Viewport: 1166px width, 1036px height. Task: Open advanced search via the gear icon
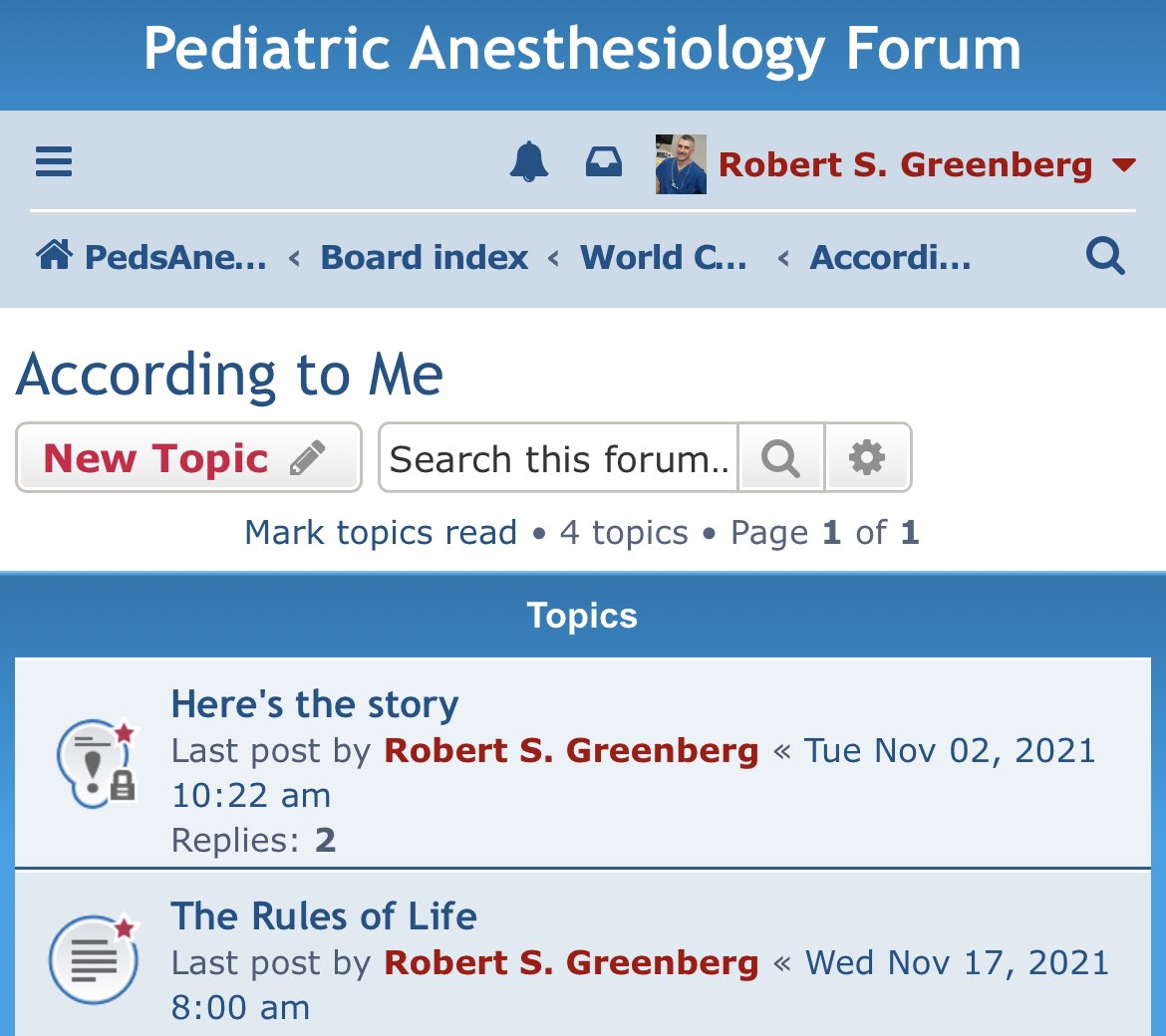coord(868,458)
